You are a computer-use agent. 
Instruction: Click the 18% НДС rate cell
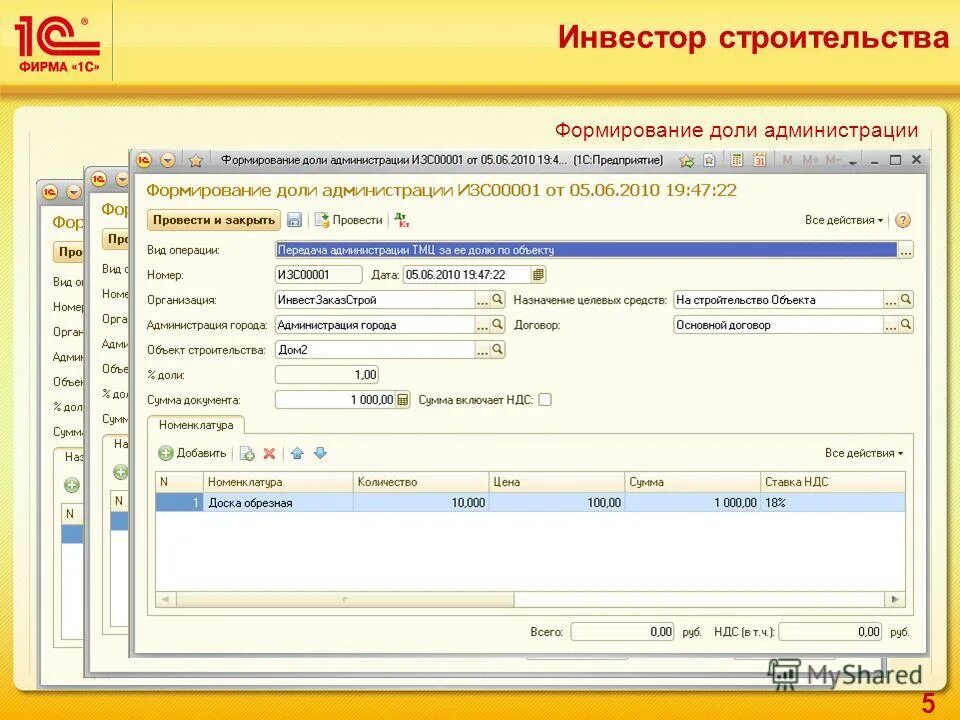click(x=833, y=503)
